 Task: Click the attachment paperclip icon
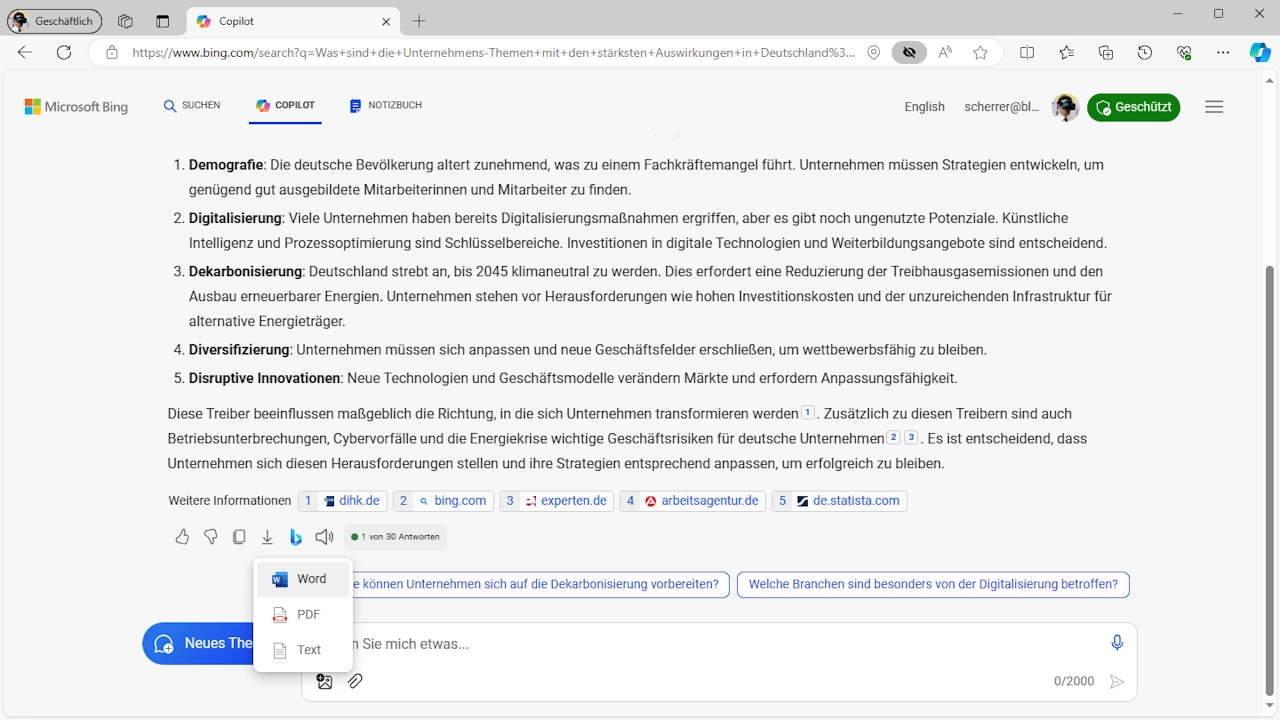(354, 681)
